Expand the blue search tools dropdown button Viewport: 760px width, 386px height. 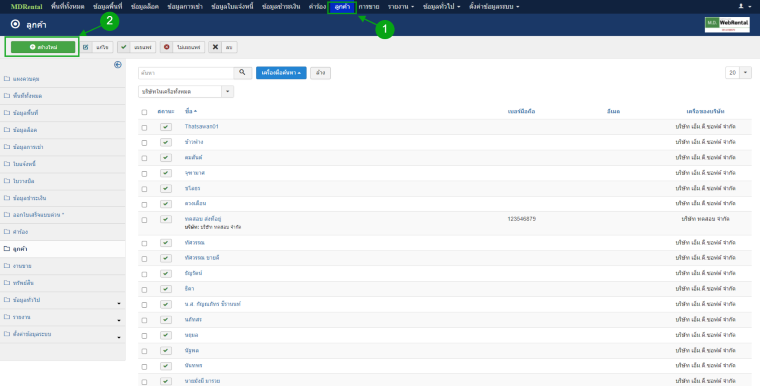pos(281,73)
